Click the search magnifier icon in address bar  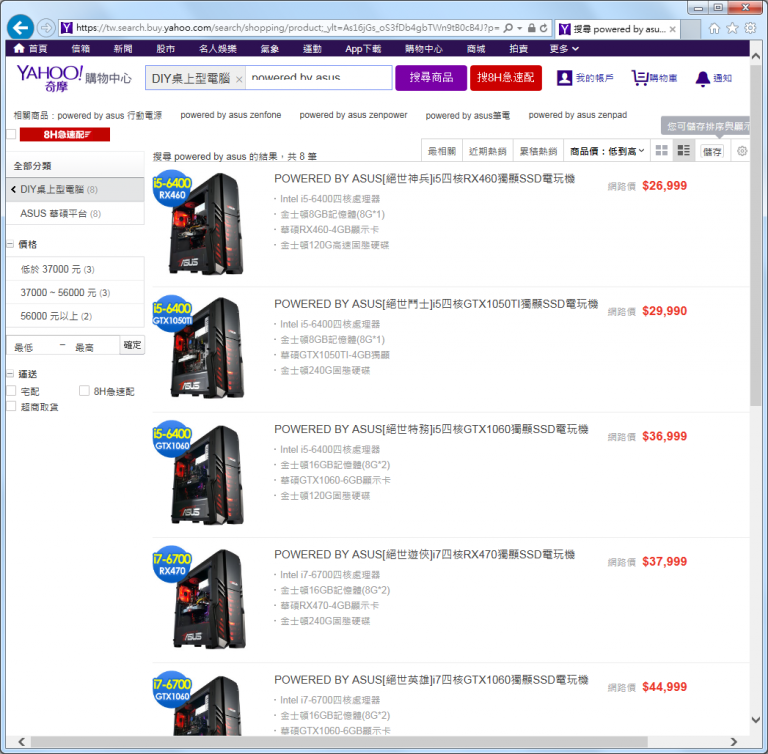coord(508,28)
